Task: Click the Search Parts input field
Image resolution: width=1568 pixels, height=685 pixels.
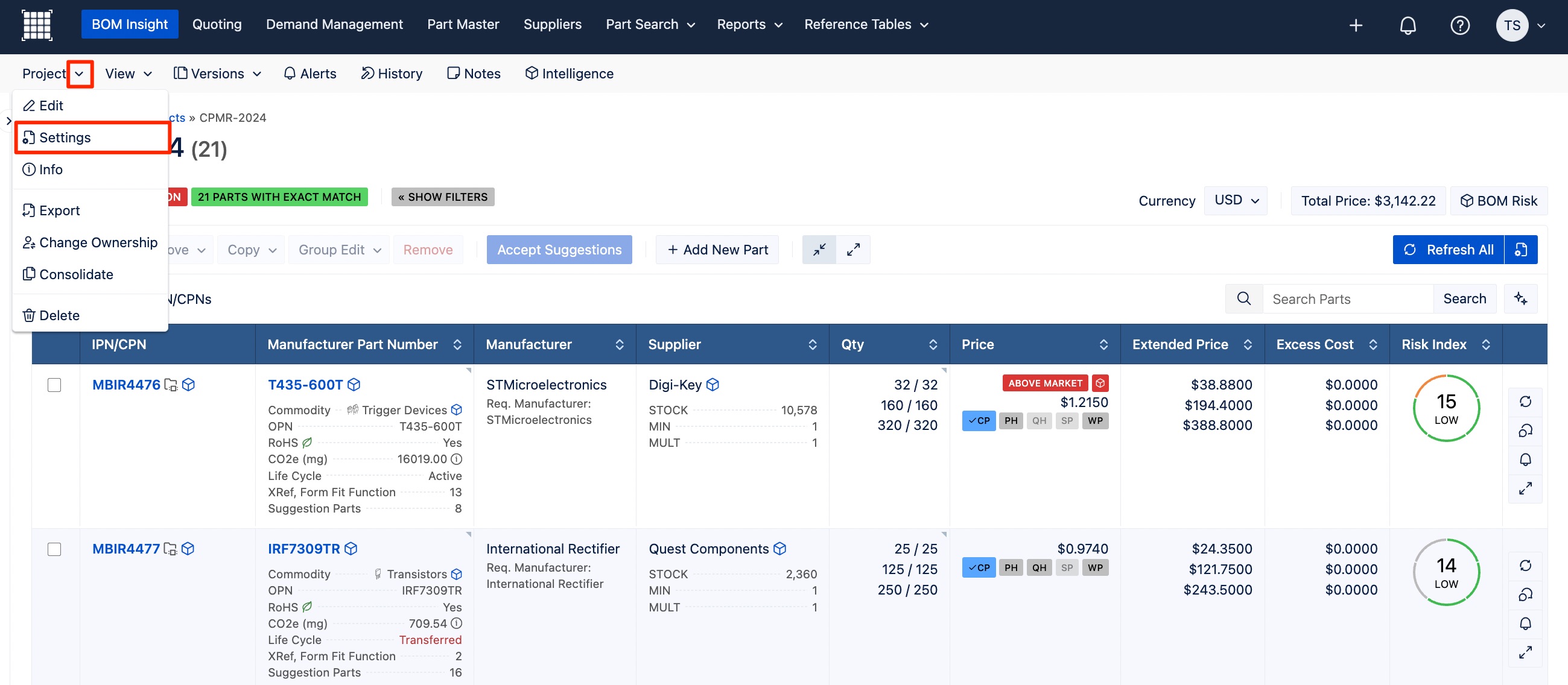Action: coord(1348,298)
